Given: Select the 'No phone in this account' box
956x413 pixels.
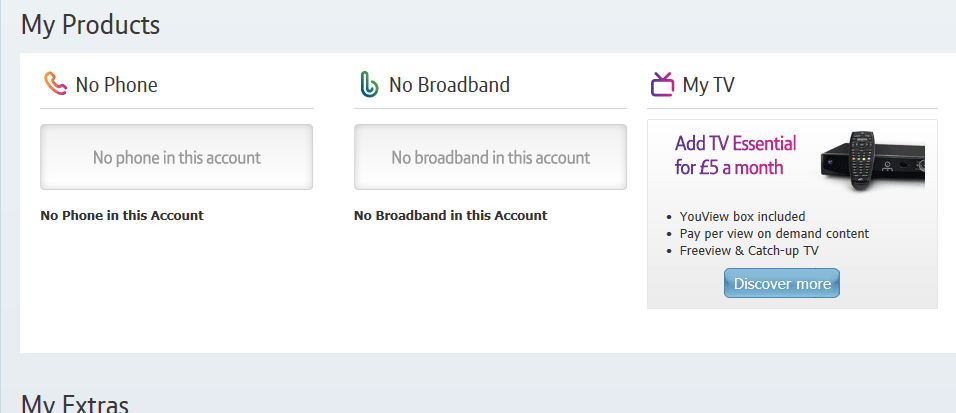Looking at the screenshot, I should pyautogui.click(x=176, y=157).
